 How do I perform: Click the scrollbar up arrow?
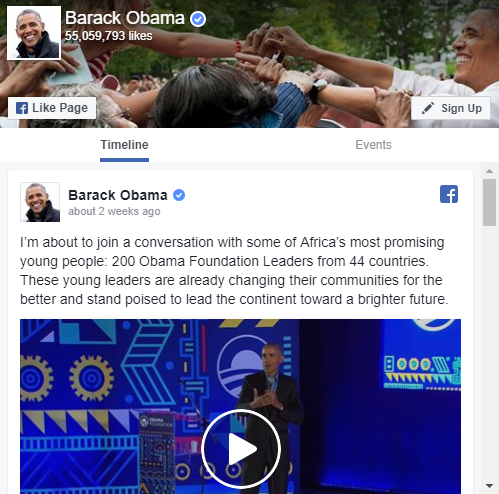pos(489,171)
